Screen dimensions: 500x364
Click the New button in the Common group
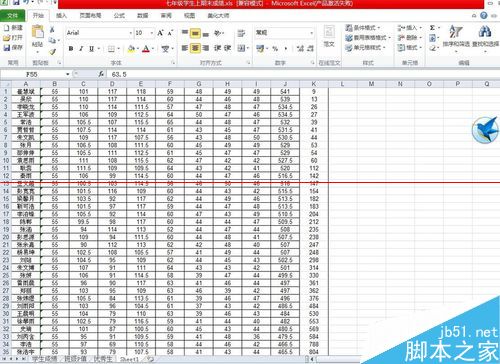(13, 28)
